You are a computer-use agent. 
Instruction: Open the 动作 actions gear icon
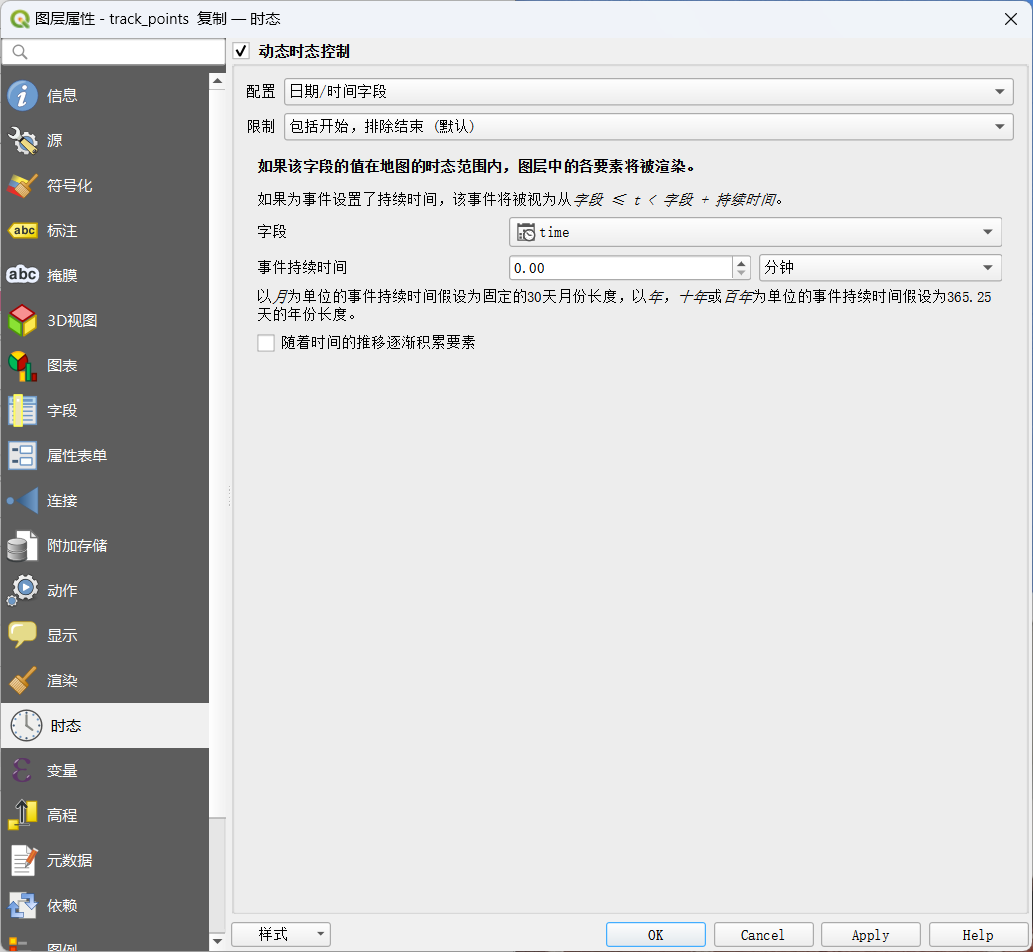point(22,590)
